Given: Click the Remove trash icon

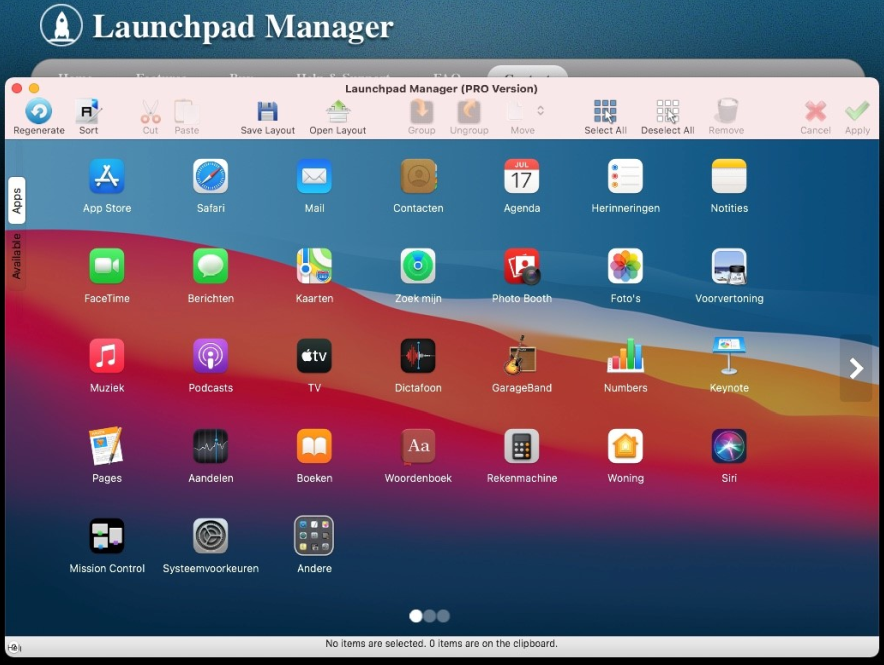Looking at the screenshot, I should pyautogui.click(x=727, y=110).
